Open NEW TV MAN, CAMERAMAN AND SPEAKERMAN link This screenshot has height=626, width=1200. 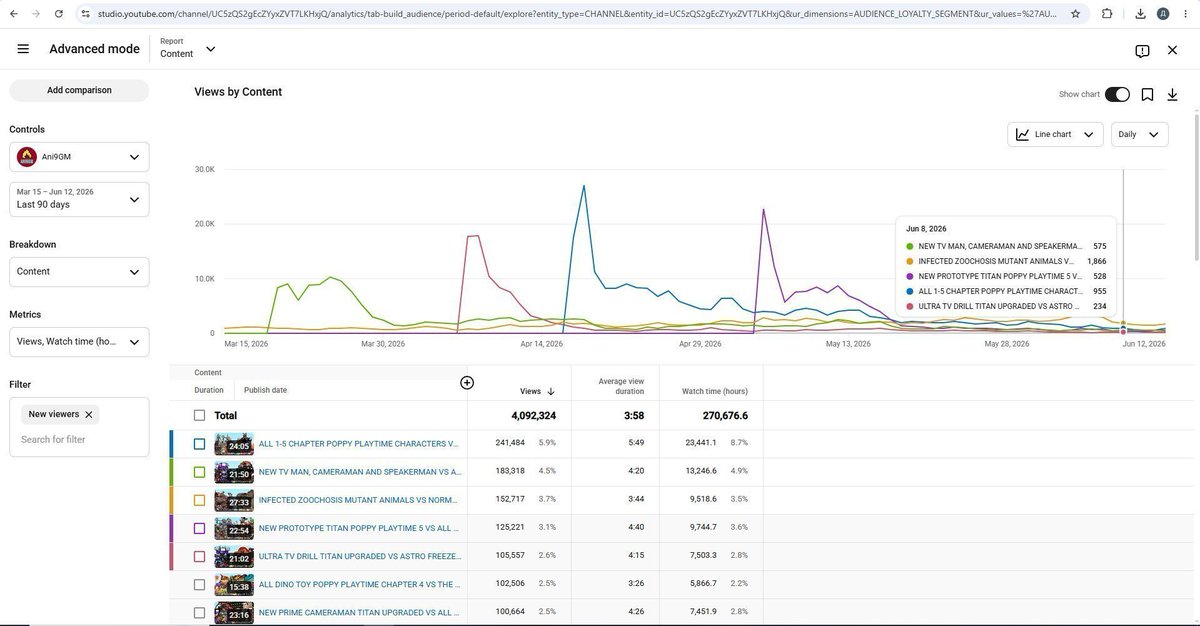360,472
